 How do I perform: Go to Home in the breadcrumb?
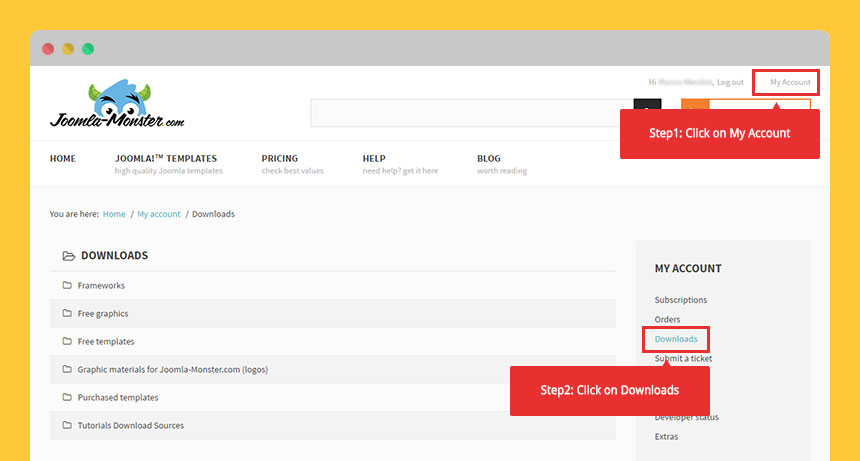click(114, 214)
